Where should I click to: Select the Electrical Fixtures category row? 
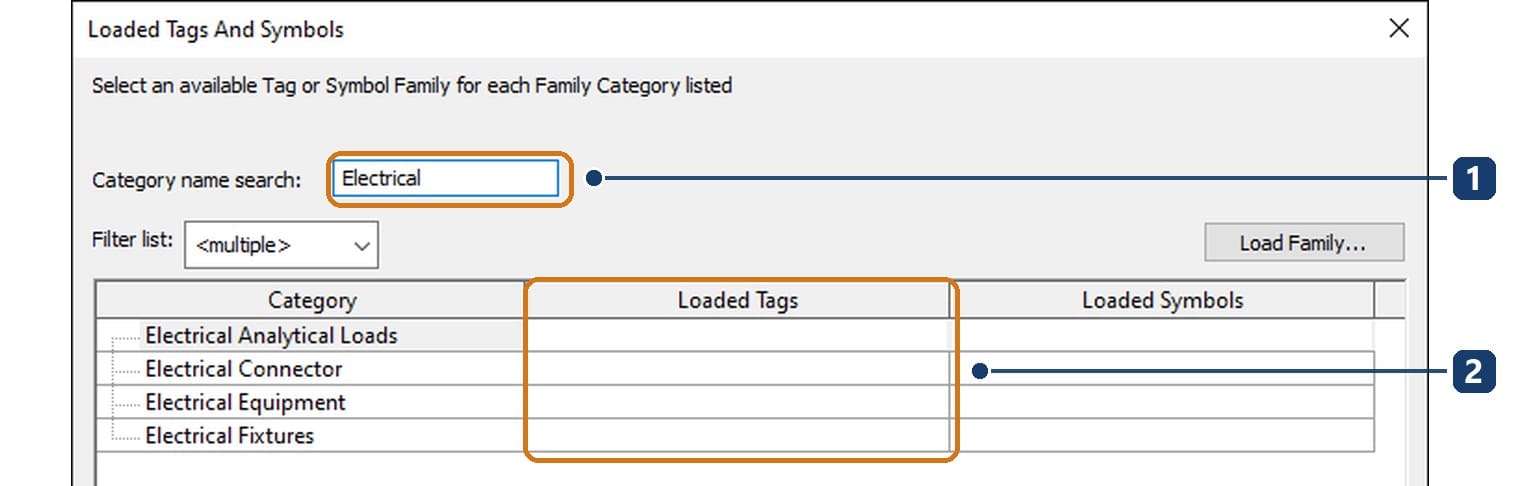pos(311,436)
